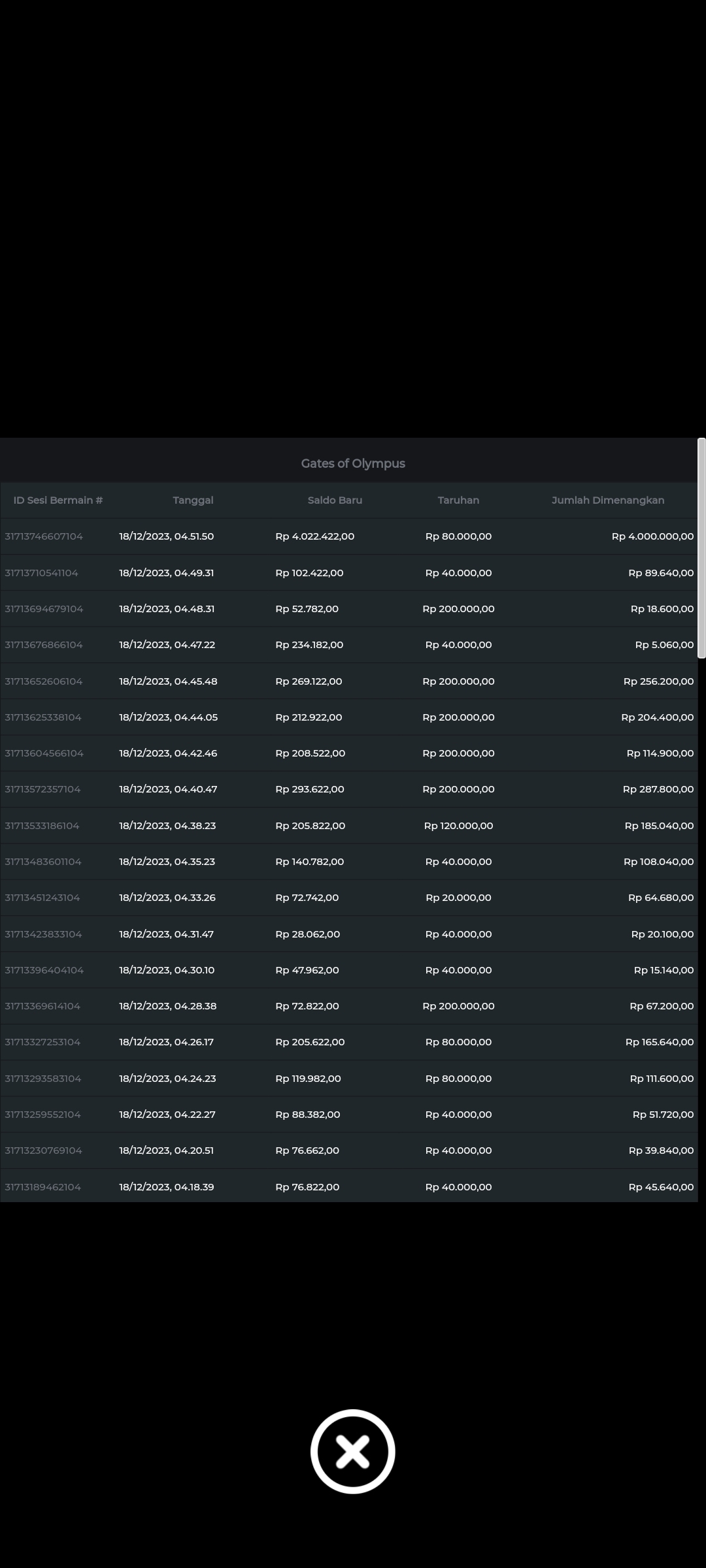Select row dated 18/12/2023, 04.24.23
Screen dimensions: 706x1568
tap(167, 1079)
